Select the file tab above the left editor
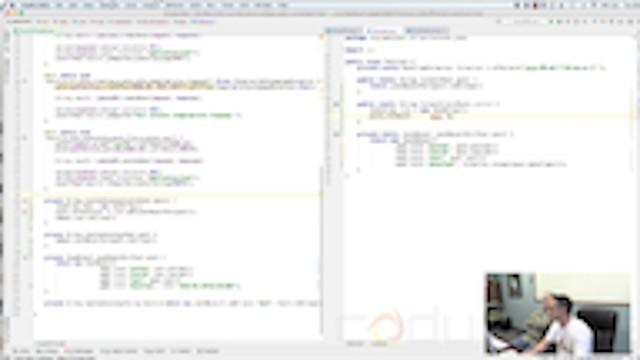 tap(35, 31)
